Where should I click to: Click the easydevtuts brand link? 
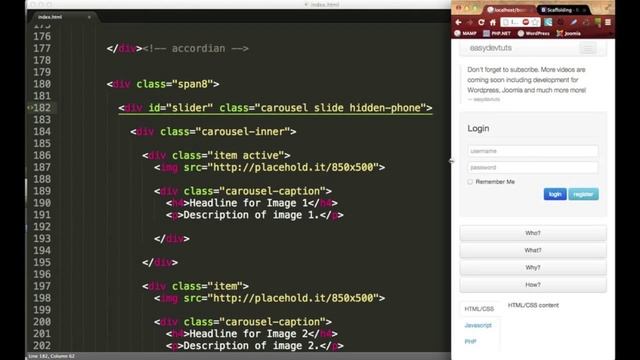[490, 48]
